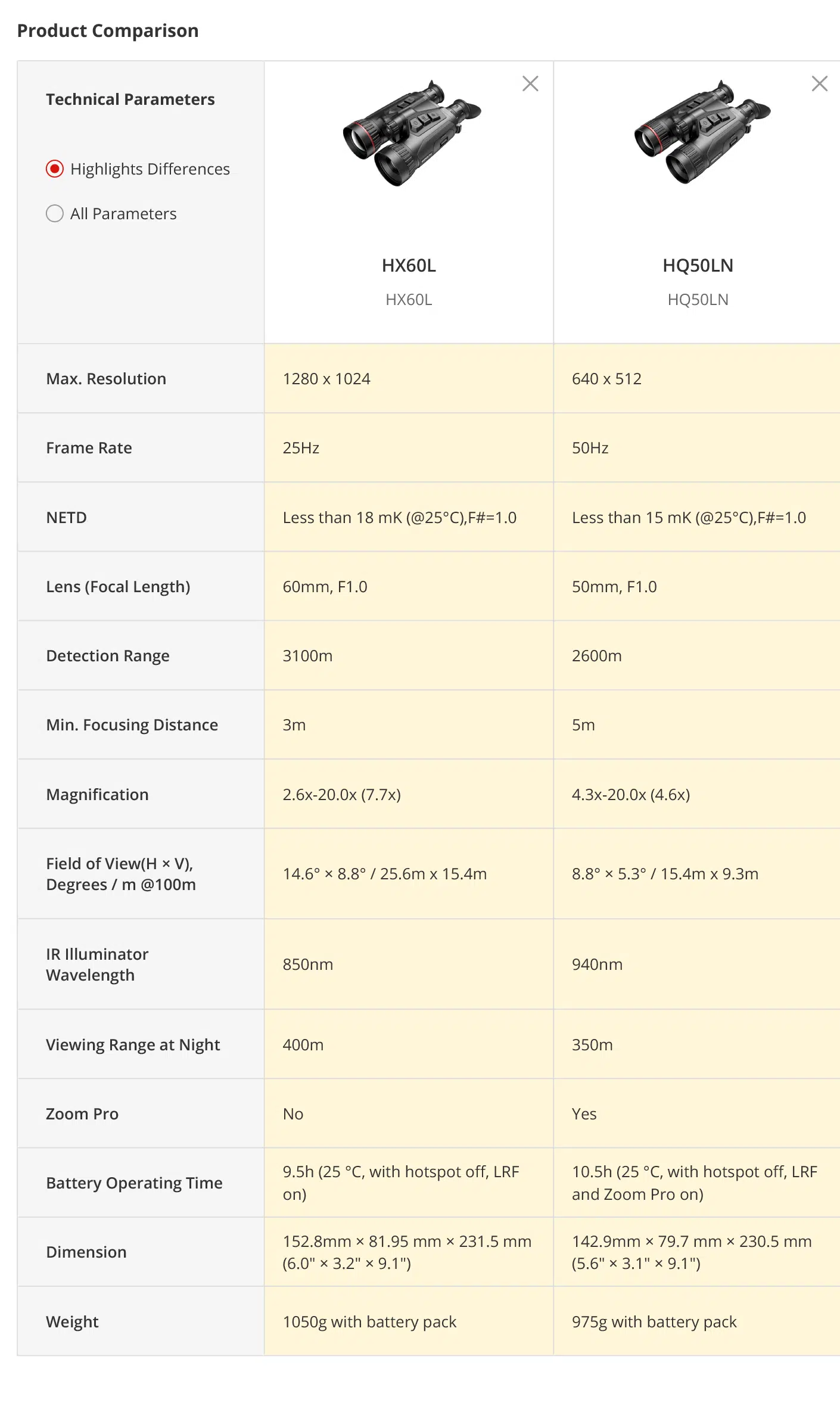The width and height of the screenshot is (840, 1403).
Task: Click the Zoom Pro row label
Action: coord(82,1114)
